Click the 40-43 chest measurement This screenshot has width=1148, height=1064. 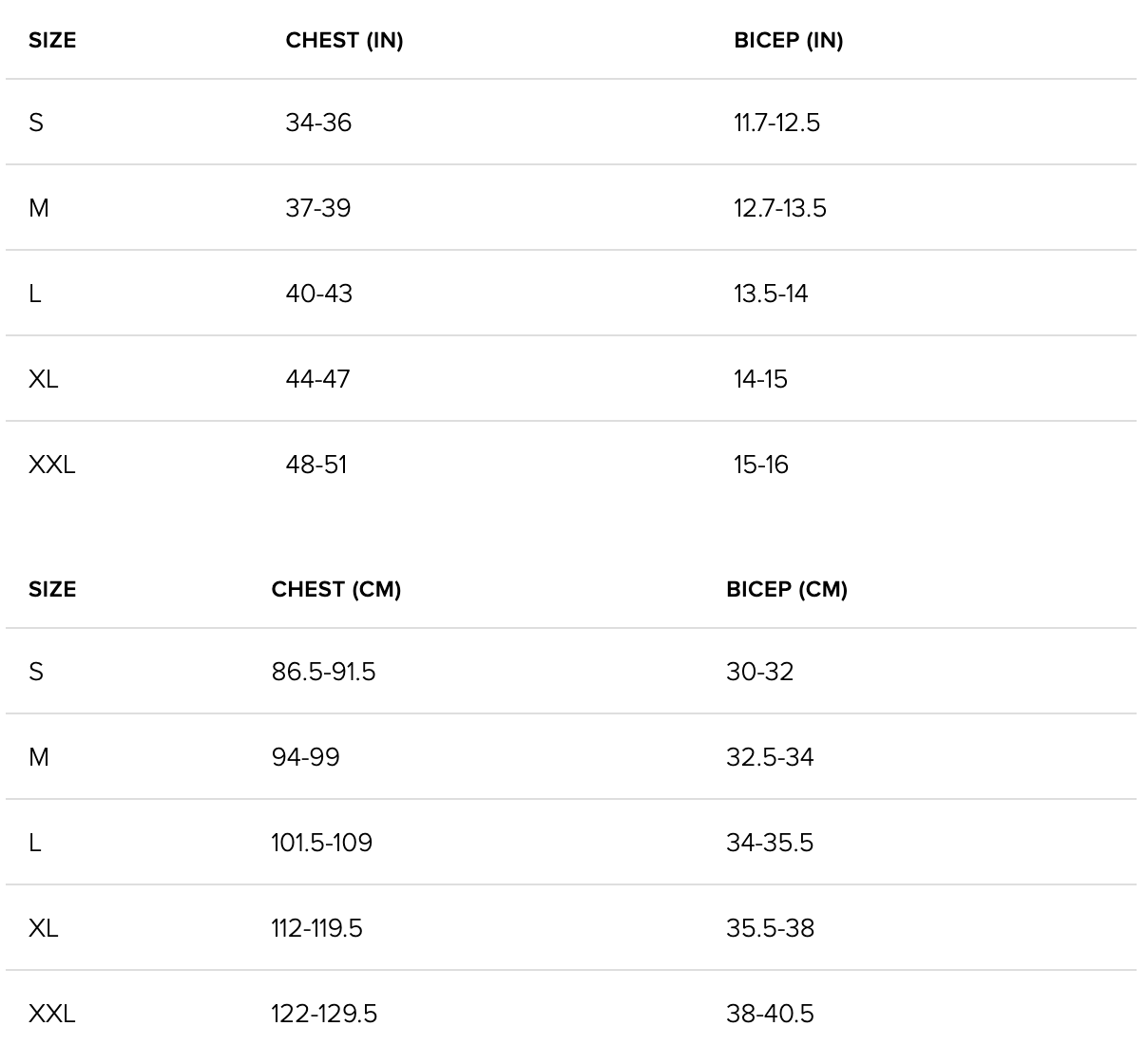click(x=318, y=294)
